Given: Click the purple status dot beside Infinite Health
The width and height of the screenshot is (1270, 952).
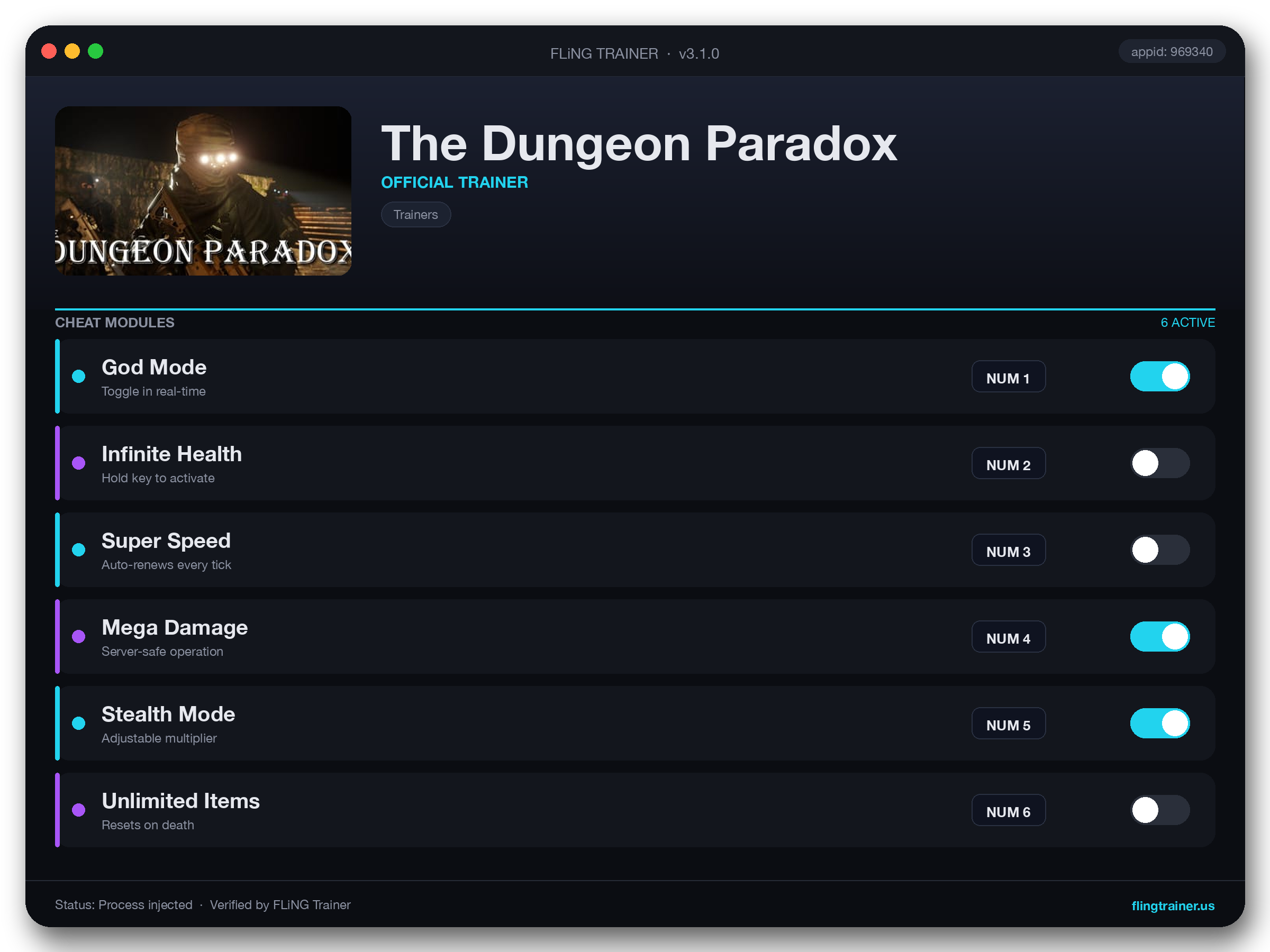Looking at the screenshot, I should [79, 463].
